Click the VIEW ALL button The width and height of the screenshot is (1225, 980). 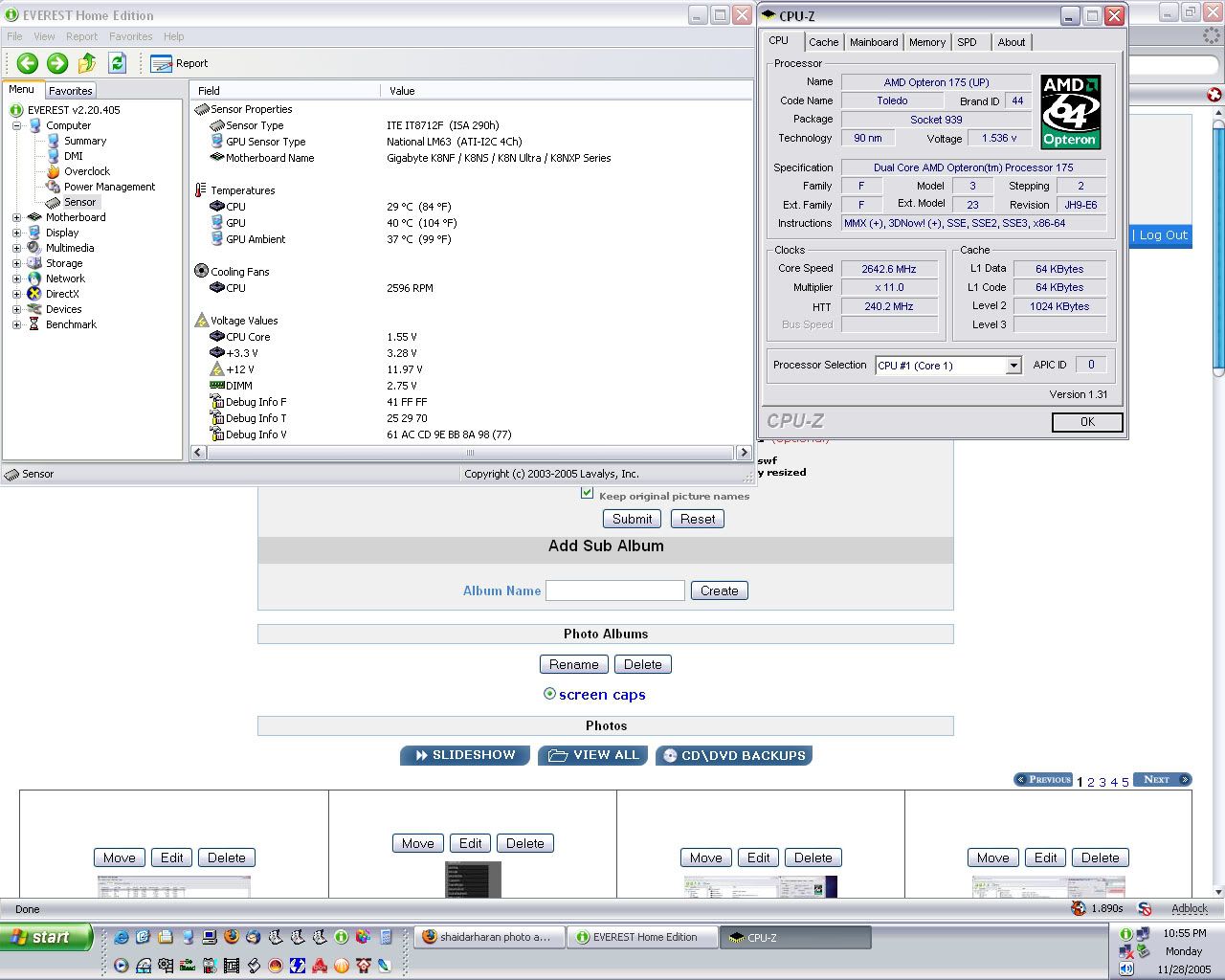point(593,756)
